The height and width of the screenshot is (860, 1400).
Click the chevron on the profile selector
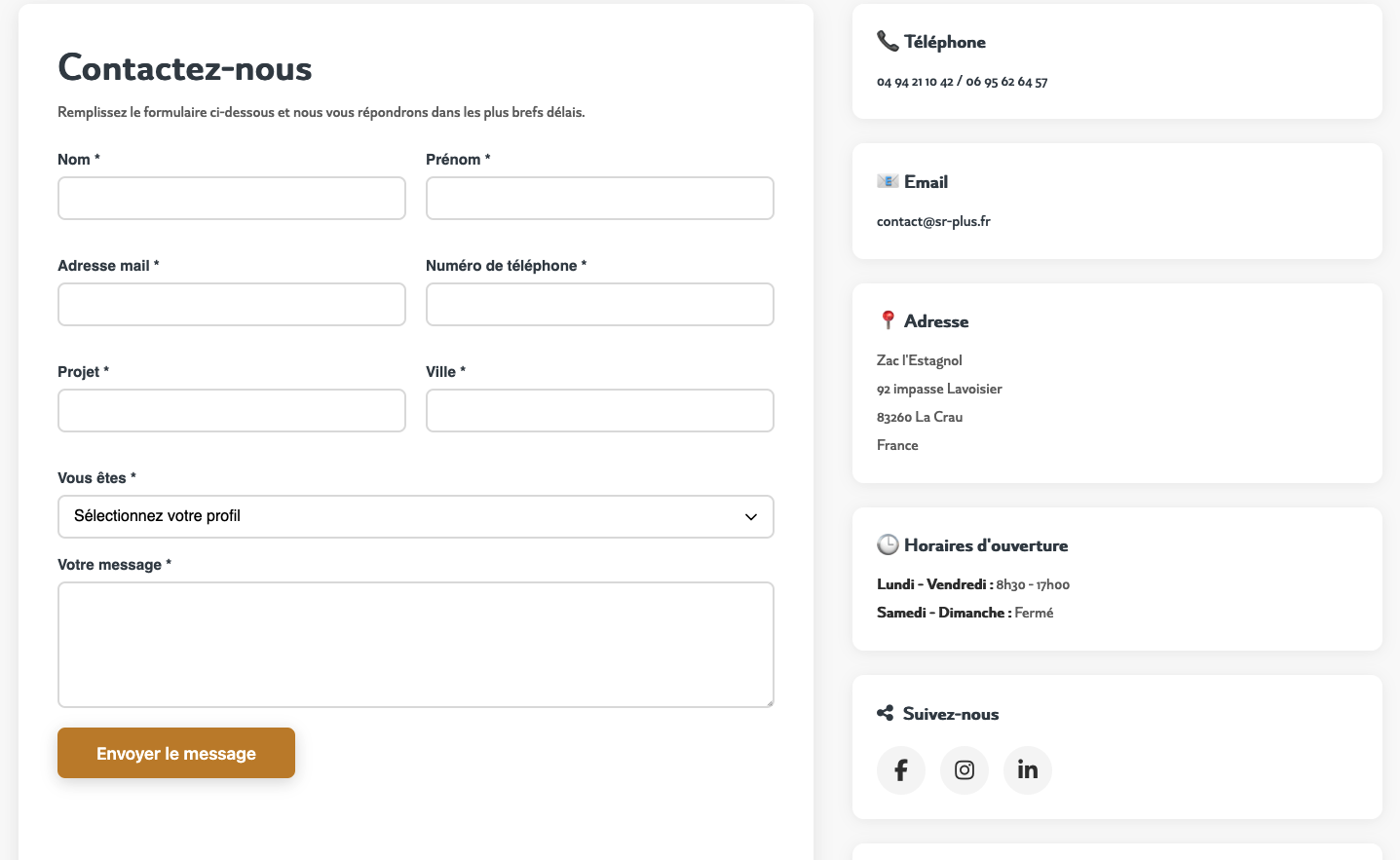point(750,516)
